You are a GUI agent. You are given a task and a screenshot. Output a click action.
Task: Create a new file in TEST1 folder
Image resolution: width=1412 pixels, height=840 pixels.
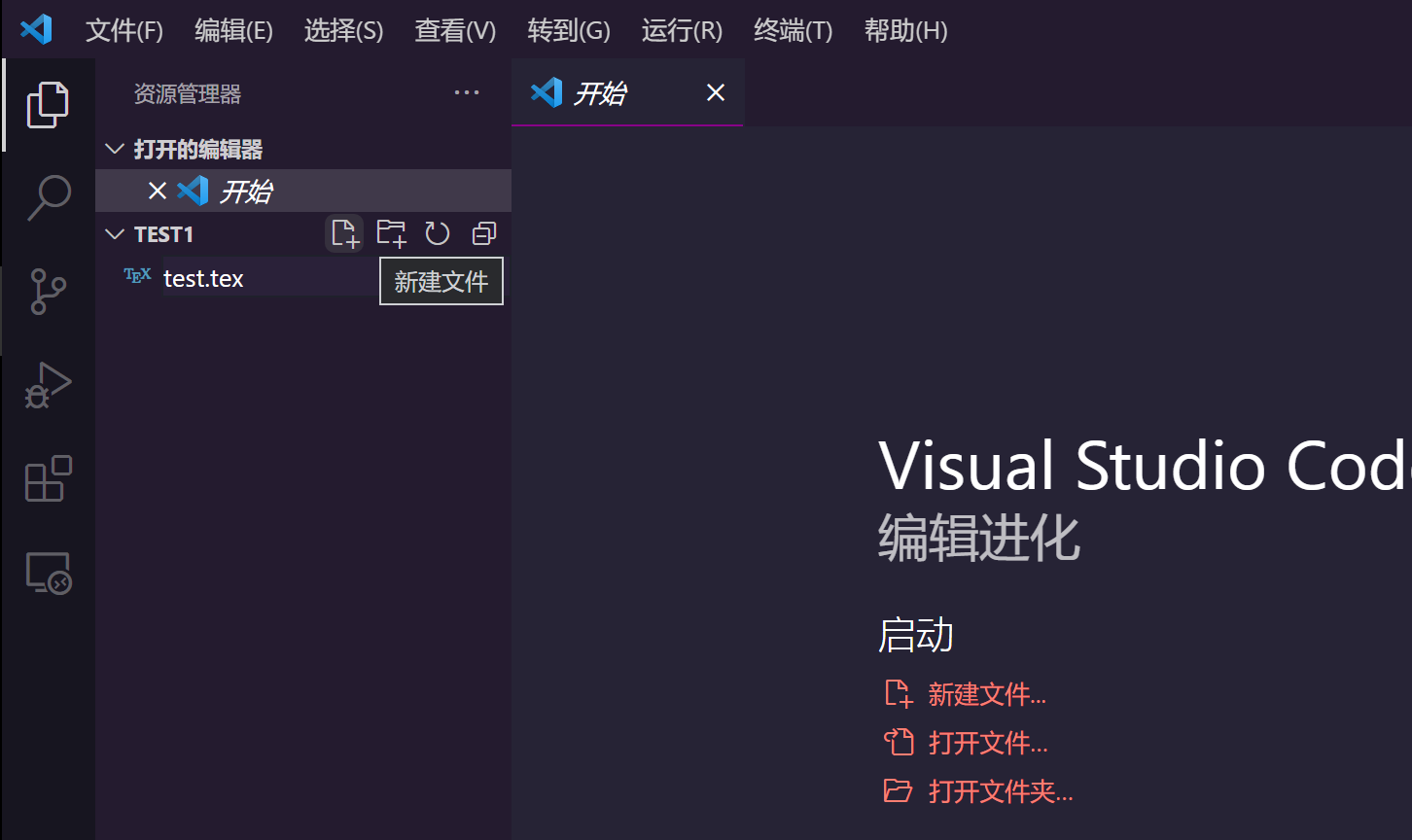tap(343, 233)
